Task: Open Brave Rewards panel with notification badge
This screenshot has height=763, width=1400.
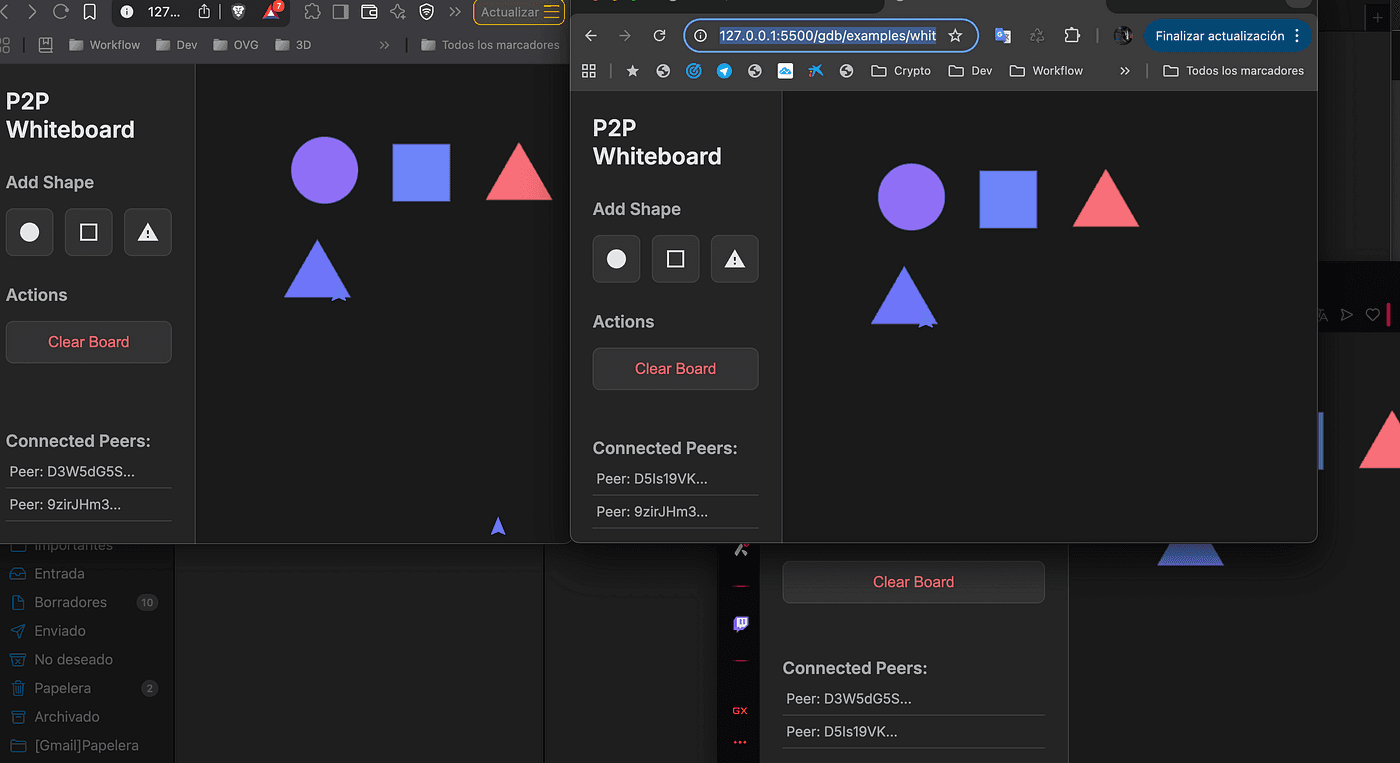Action: point(270,13)
